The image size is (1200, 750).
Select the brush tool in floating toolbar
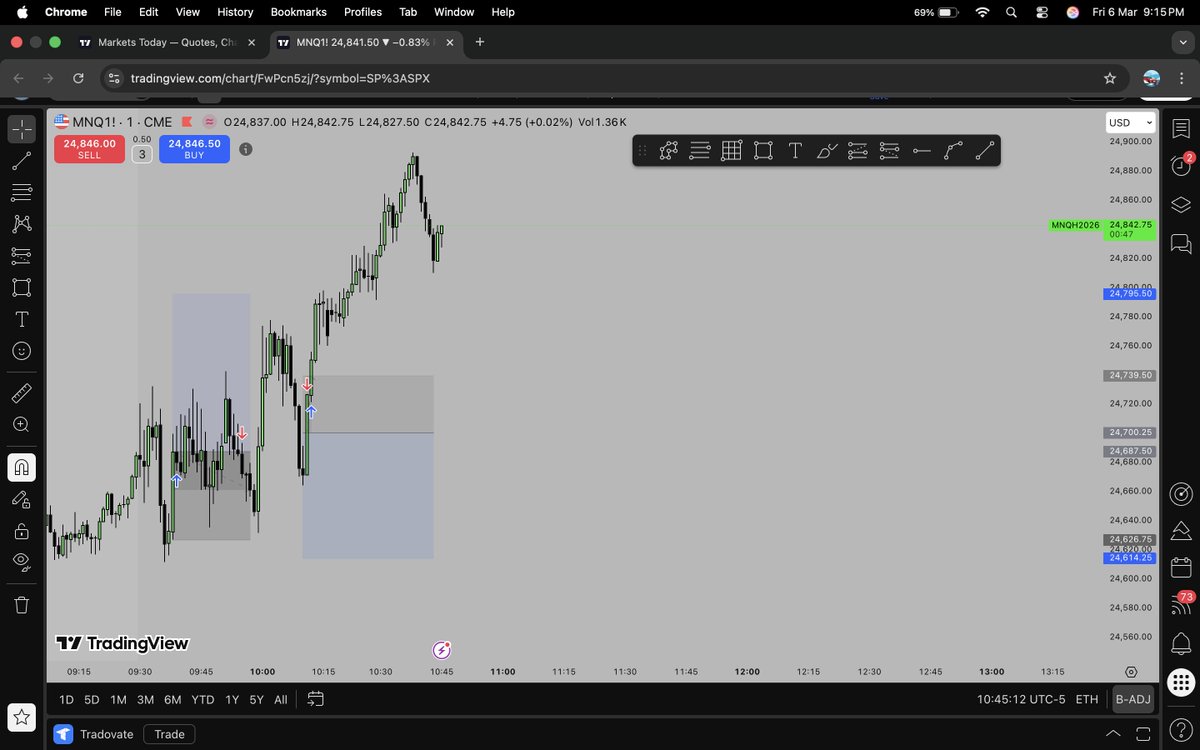coord(827,150)
